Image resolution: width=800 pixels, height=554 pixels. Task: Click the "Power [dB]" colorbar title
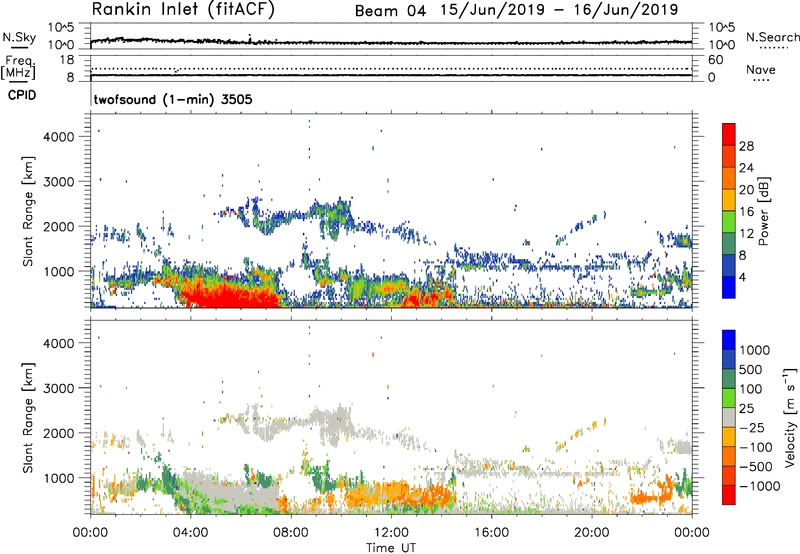coord(763,211)
